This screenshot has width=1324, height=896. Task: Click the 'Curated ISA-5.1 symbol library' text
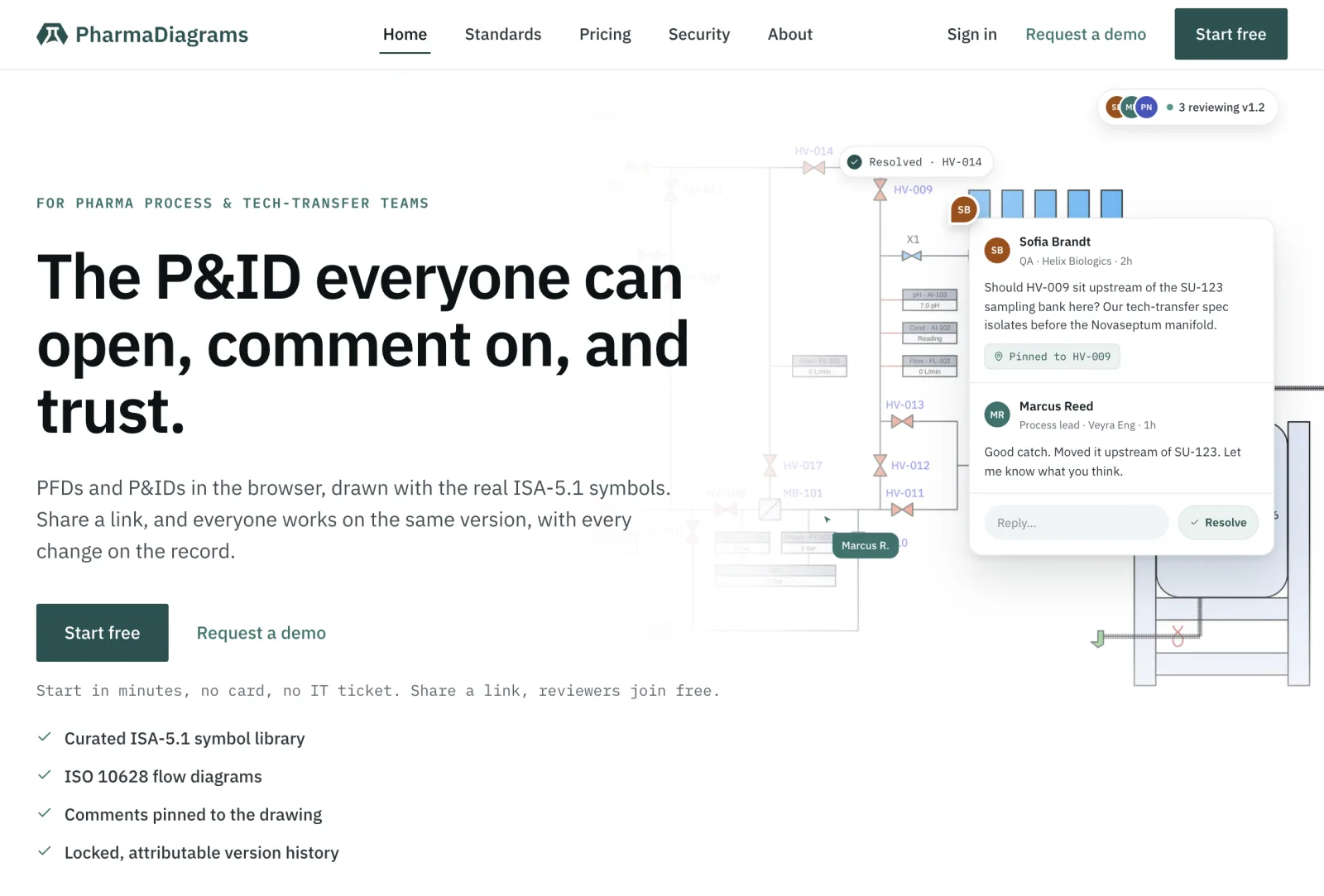pyautogui.click(x=185, y=739)
